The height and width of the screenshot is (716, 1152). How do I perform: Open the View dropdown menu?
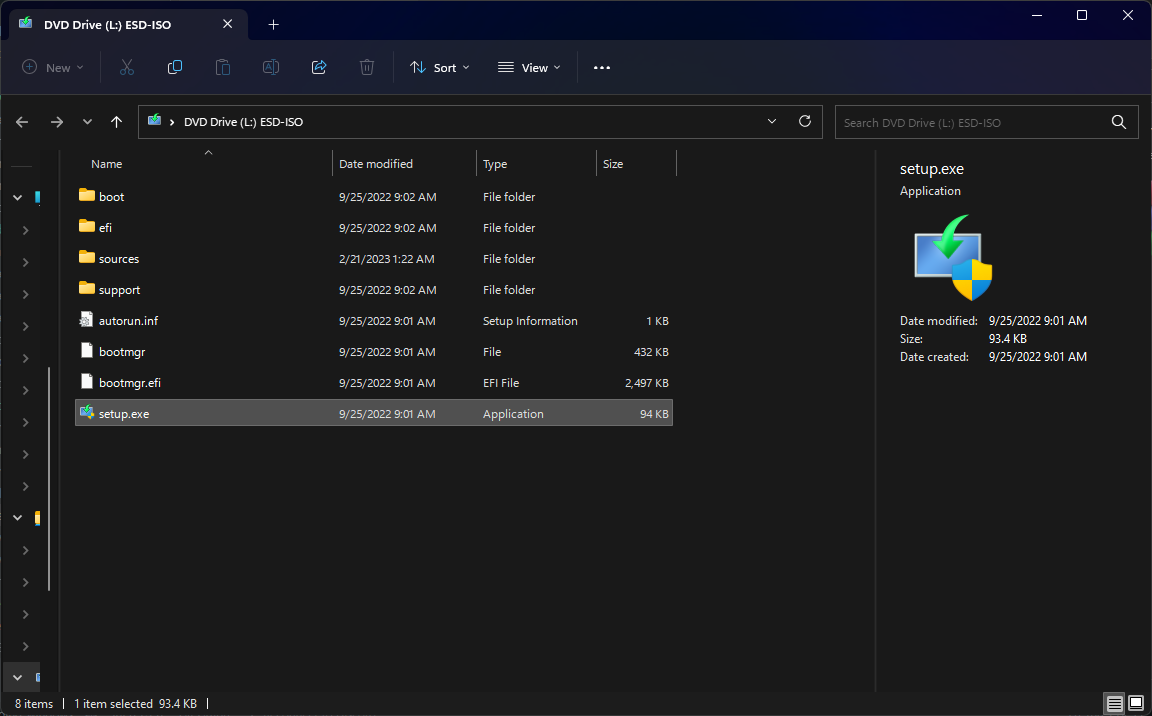point(529,68)
